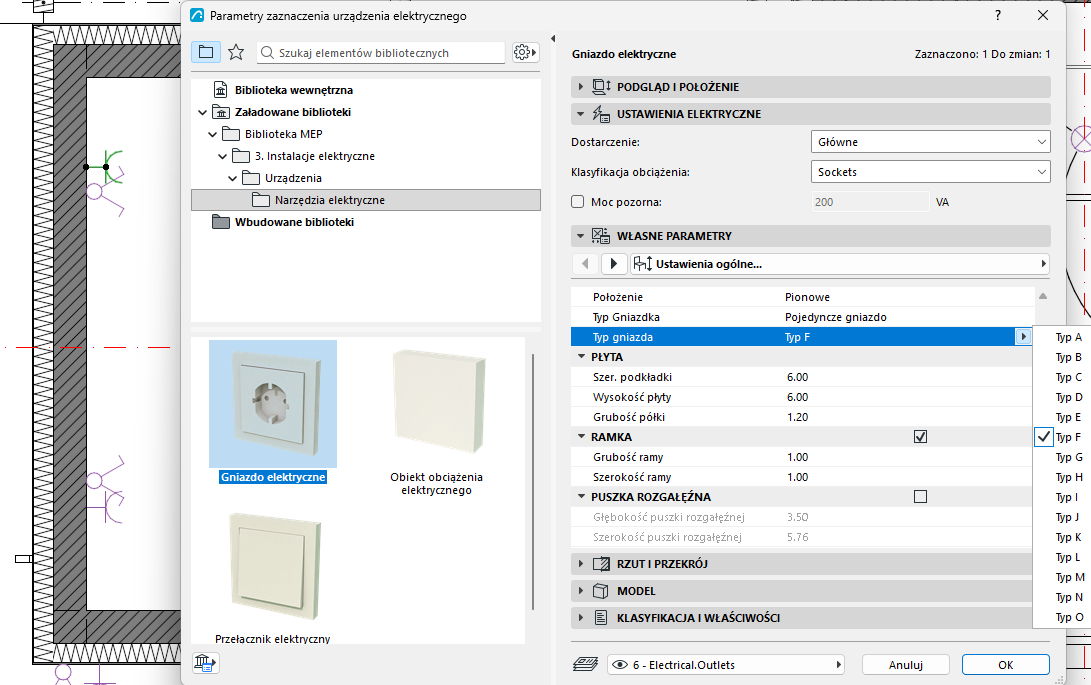Enable the Moc pozorna checkbox

tap(578, 202)
